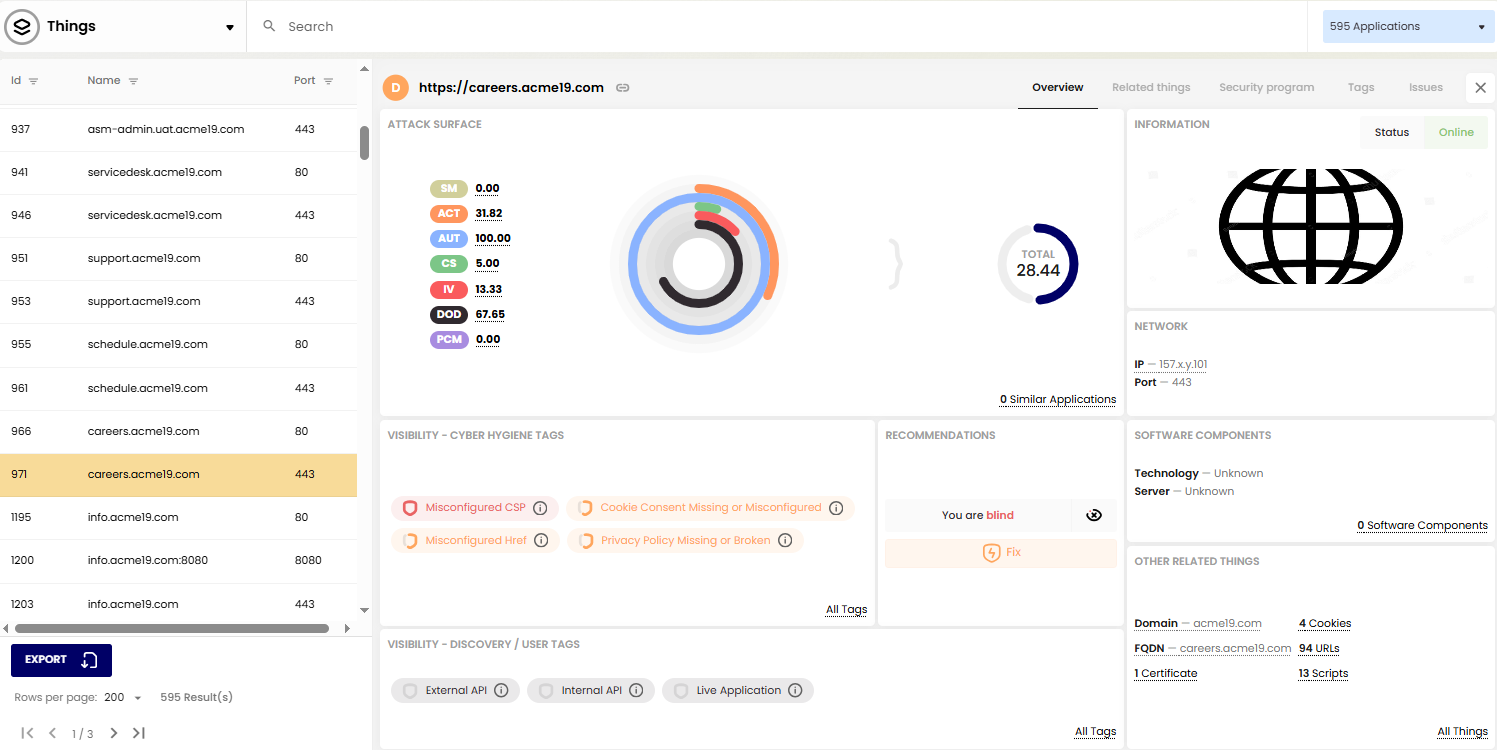This screenshot has height=750, width=1497.
Task: Open the 0 Similar Applications link
Action: click(x=1058, y=400)
